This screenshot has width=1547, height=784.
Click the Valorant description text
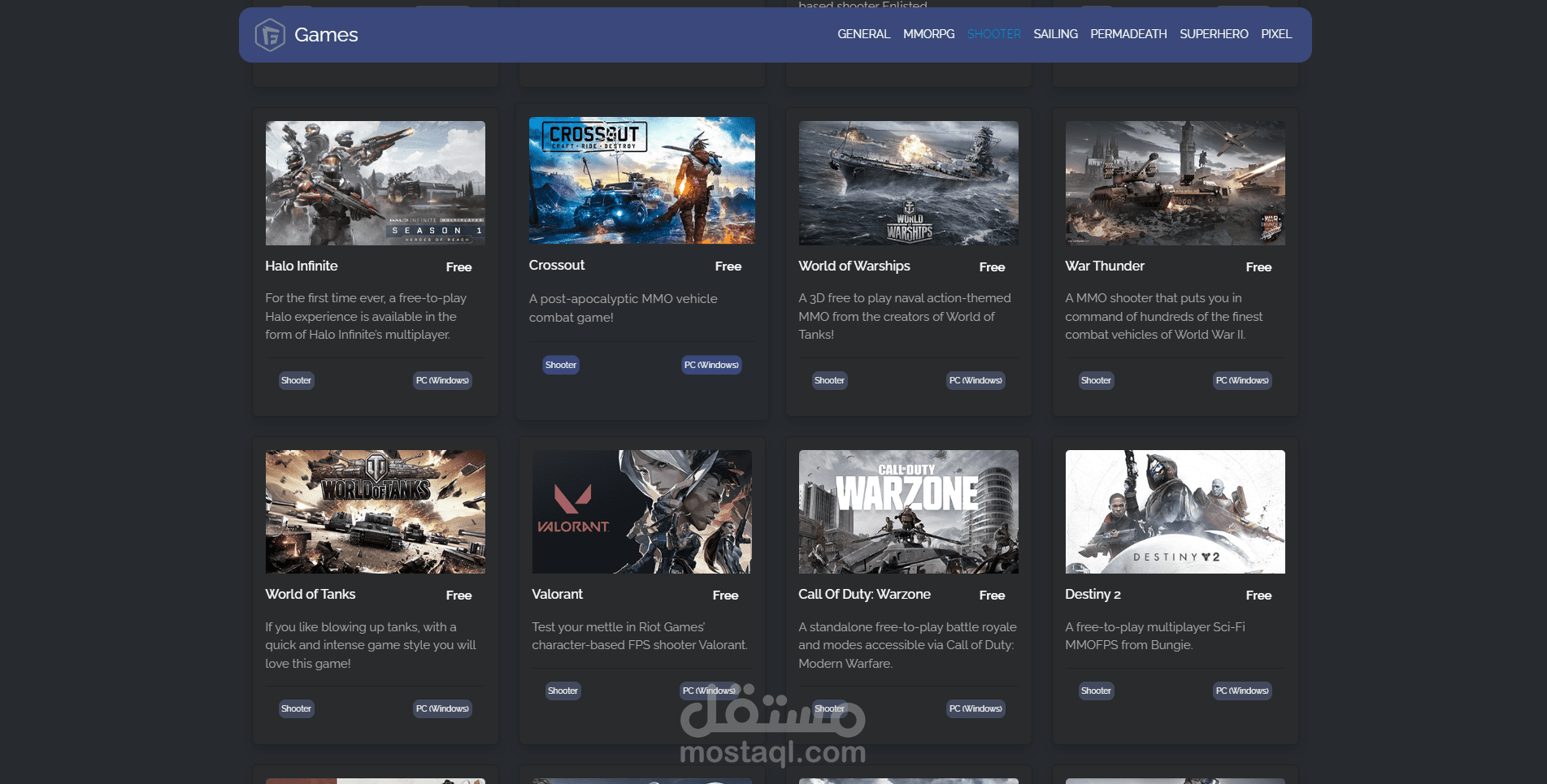pyautogui.click(x=640, y=636)
